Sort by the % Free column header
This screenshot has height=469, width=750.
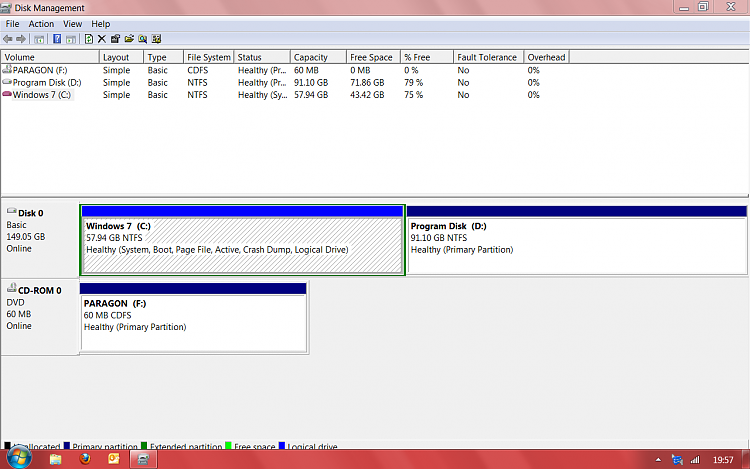tap(427, 57)
